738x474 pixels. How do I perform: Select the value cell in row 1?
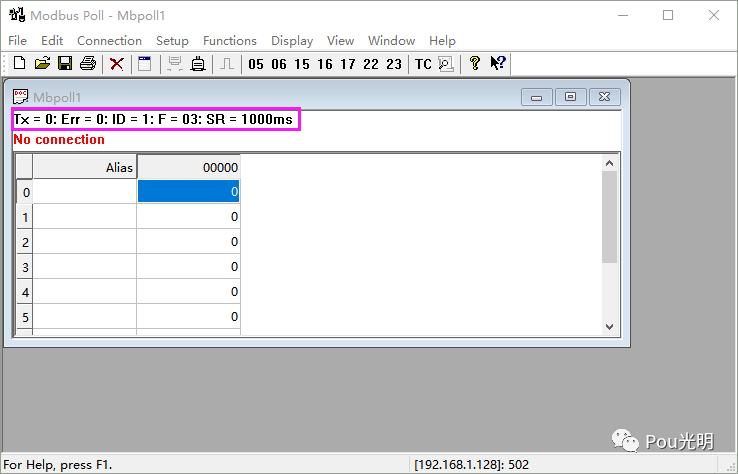[x=189, y=217]
